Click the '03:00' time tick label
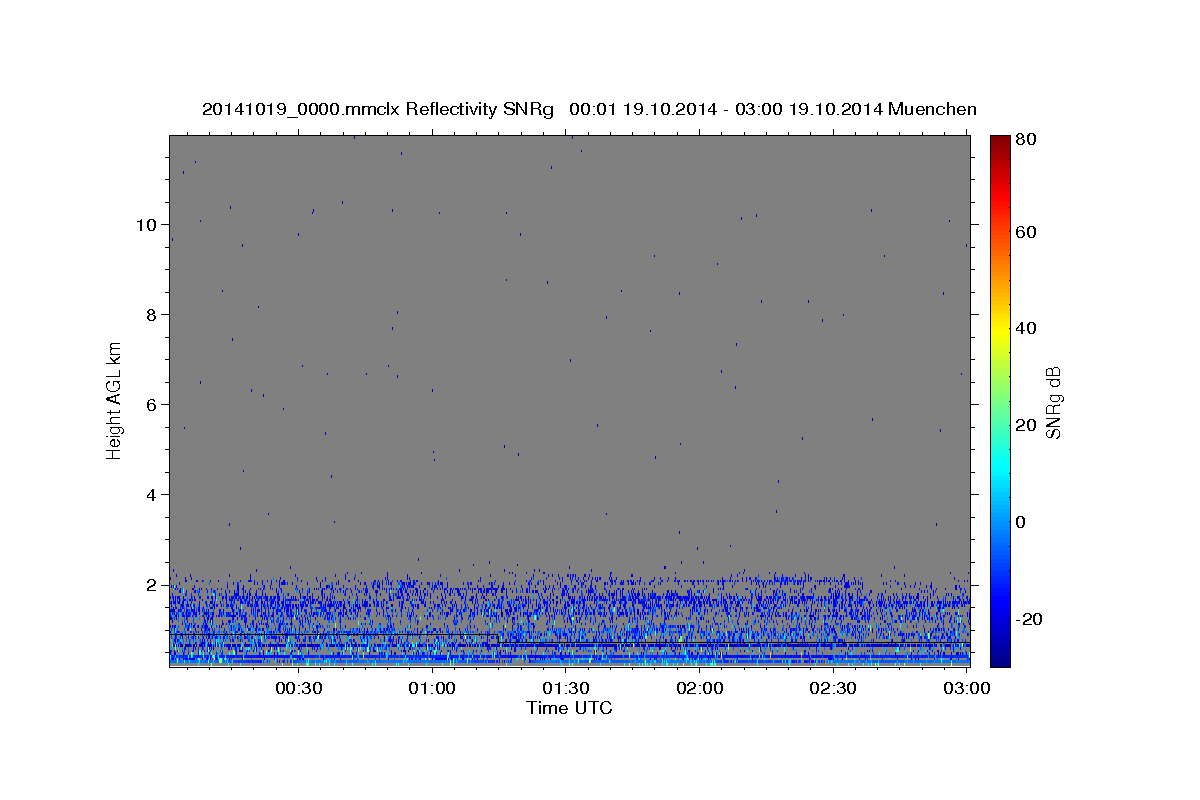The height and width of the screenshot is (800, 1200). (967, 688)
